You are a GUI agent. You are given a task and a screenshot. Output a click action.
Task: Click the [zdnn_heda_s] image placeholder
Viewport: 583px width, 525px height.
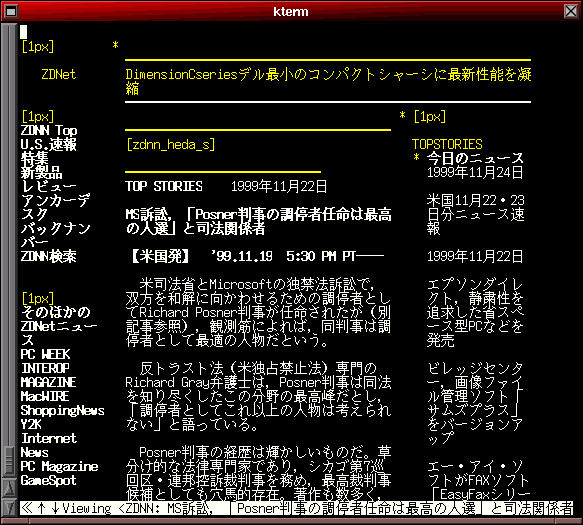tap(171, 145)
